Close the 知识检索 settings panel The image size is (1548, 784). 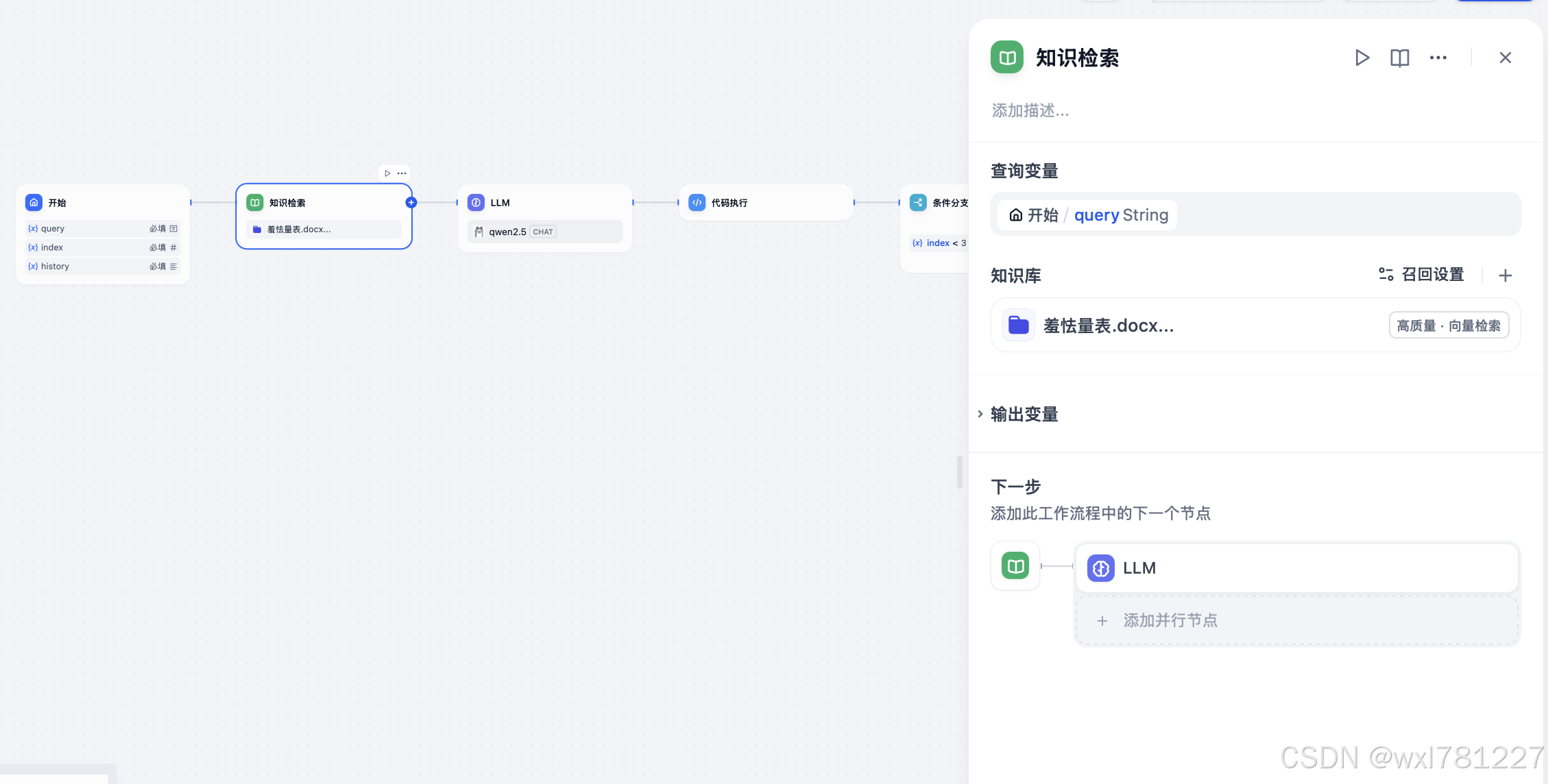pos(1505,58)
